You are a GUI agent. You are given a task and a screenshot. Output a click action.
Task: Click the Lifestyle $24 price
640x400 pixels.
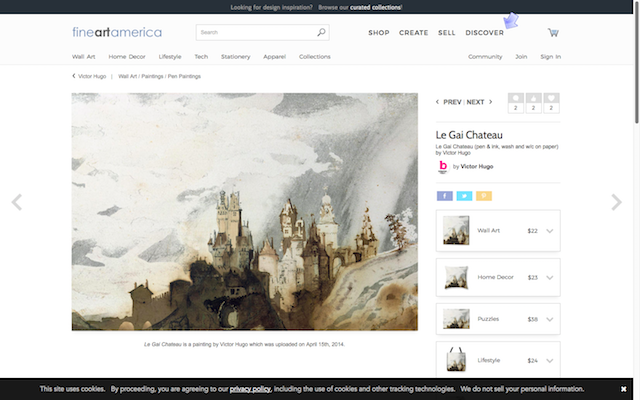point(532,360)
